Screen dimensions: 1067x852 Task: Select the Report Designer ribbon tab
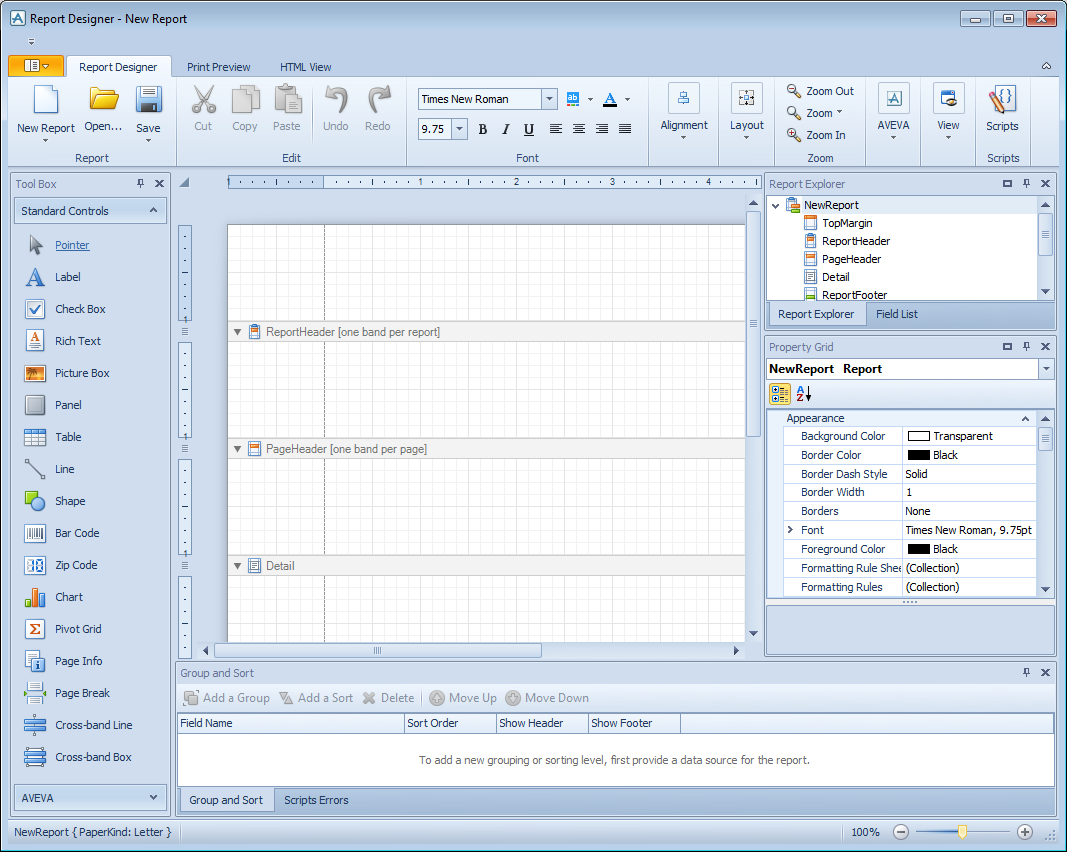pyautogui.click(x=118, y=67)
